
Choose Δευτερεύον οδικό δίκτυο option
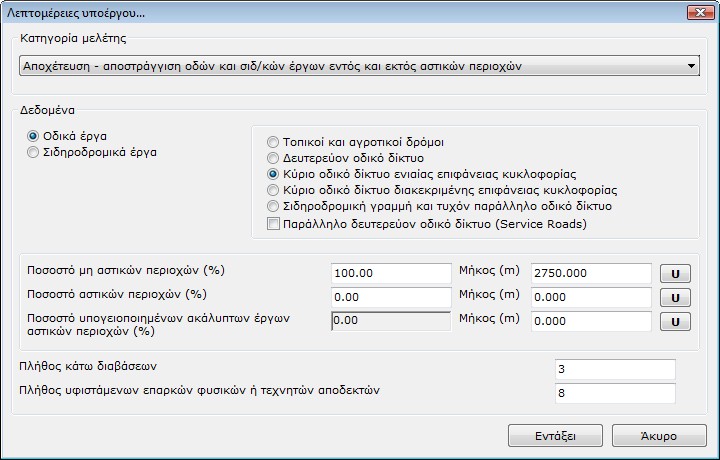pos(274,158)
